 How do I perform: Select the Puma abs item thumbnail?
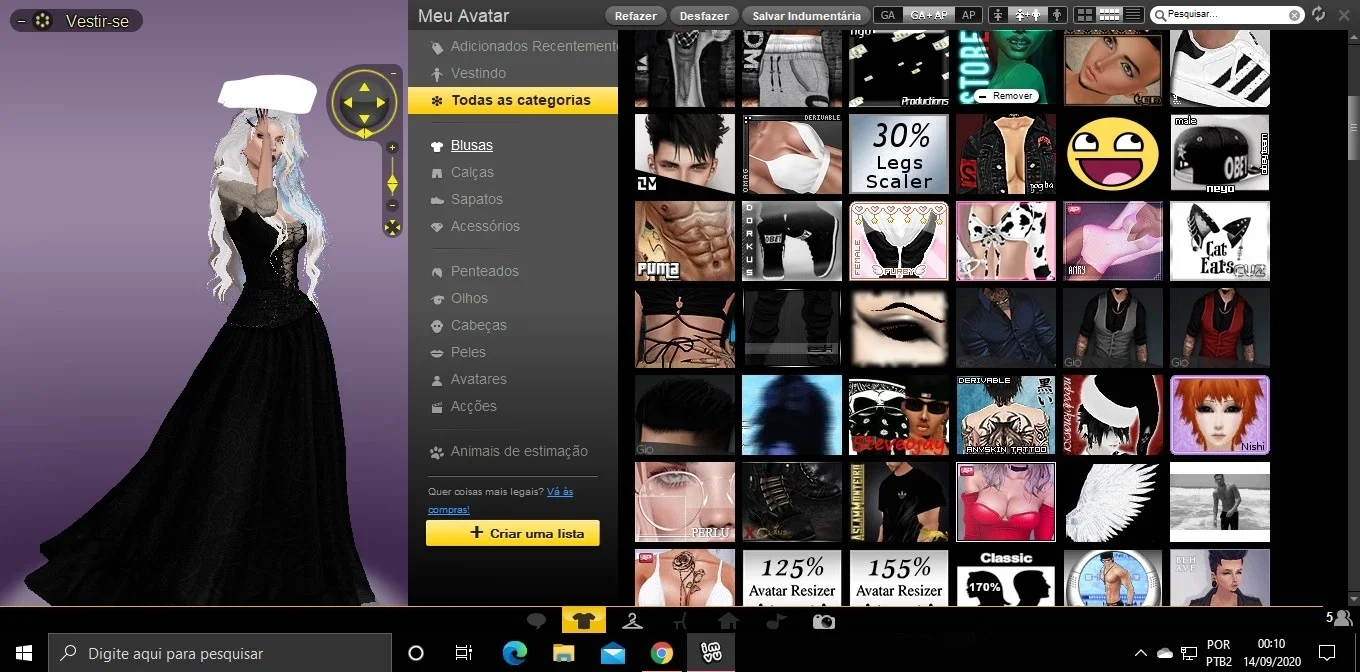[x=685, y=241]
